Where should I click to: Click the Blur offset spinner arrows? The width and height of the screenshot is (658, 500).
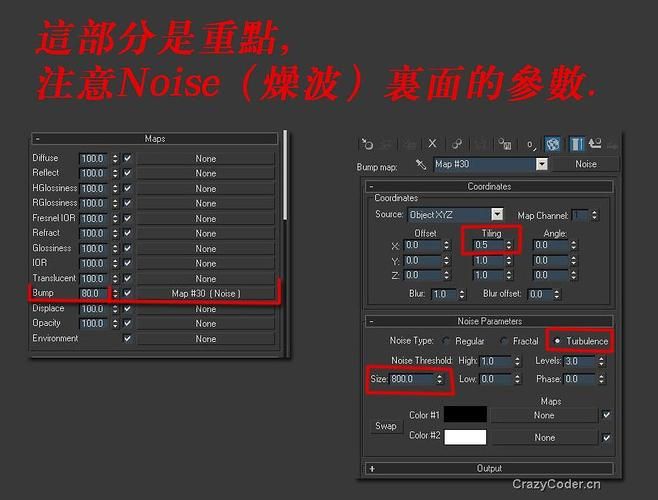pos(556,294)
